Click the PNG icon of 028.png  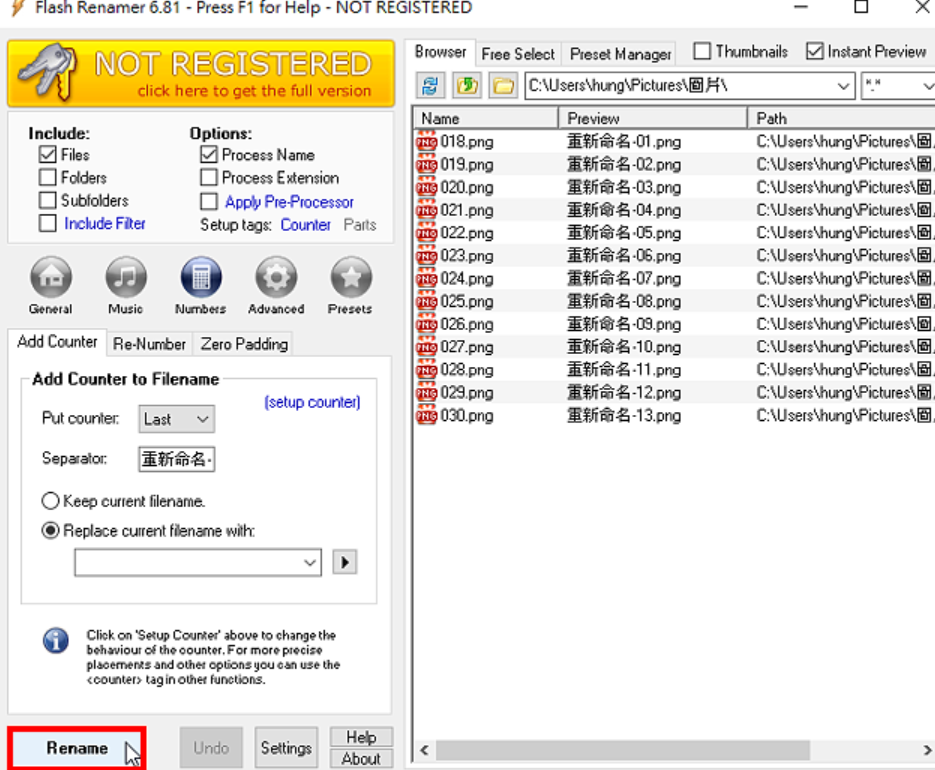pos(426,370)
